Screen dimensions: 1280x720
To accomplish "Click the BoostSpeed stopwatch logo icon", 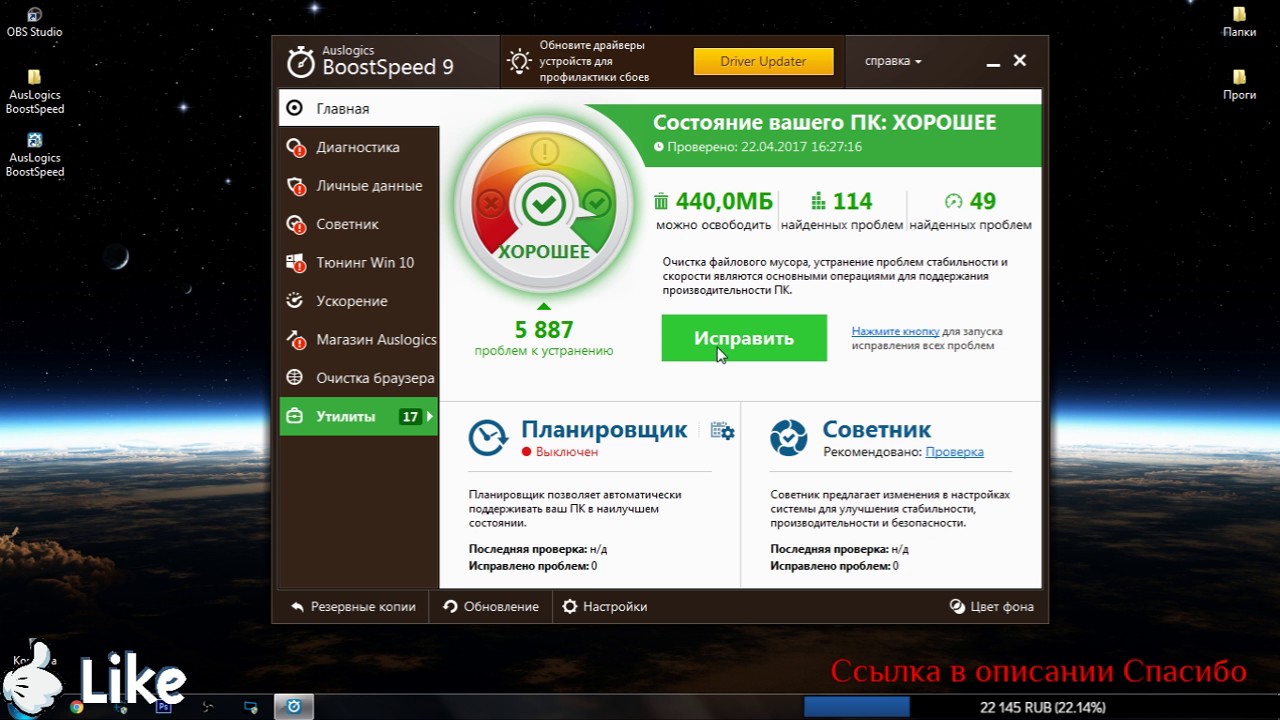I will (x=301, y=62).
